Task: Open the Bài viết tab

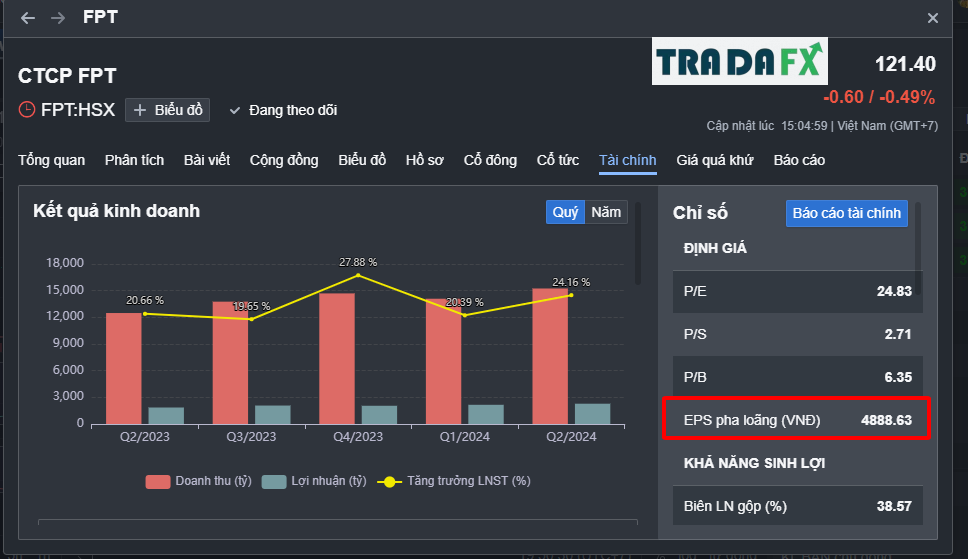Action: pos(207,160)
